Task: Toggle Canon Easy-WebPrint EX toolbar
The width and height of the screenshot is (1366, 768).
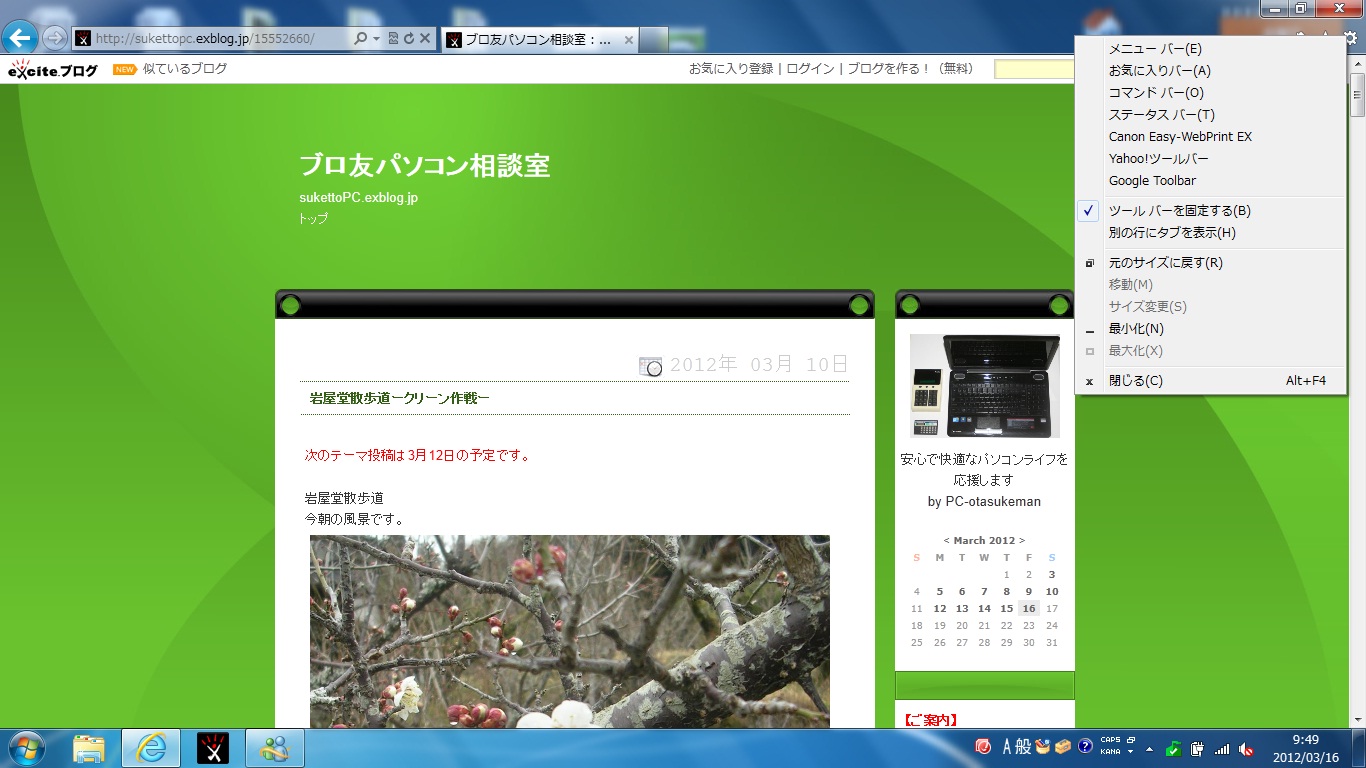Action: (1211, 136)
